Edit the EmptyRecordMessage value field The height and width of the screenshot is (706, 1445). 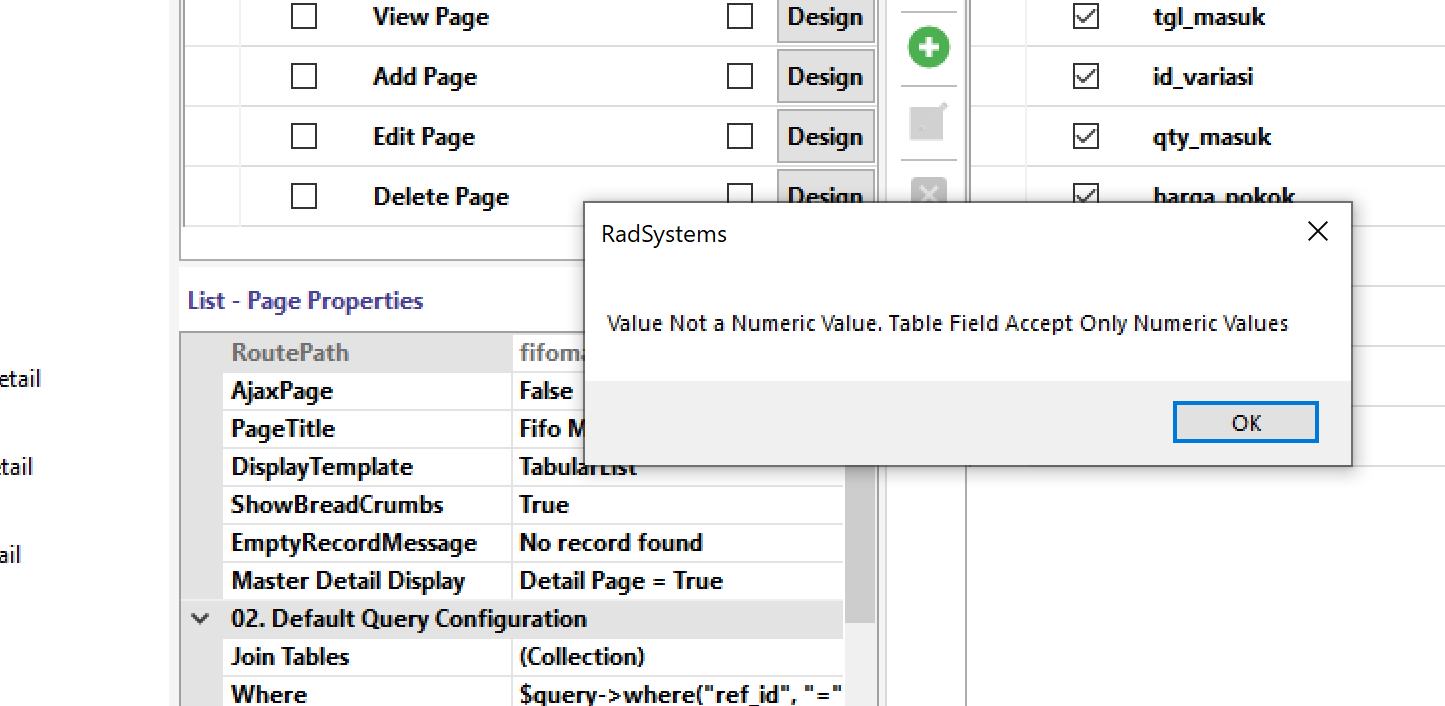[x=676, y=543]
